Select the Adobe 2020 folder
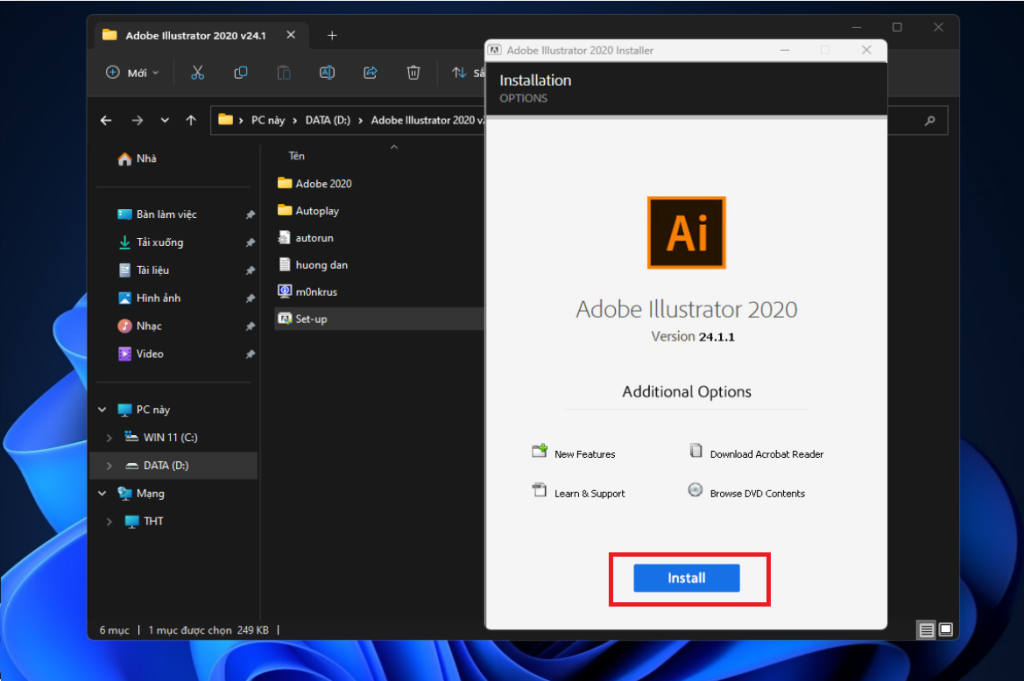The image size is (1024, 681). point(314,183)
